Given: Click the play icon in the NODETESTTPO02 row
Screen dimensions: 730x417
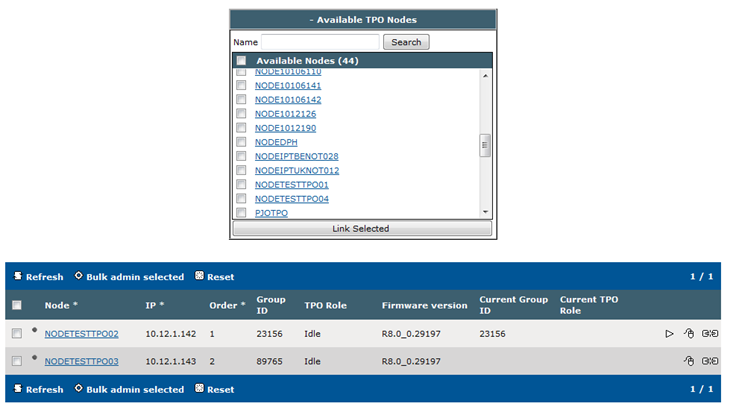Looking at the screenshot, I should click(669, 334).
